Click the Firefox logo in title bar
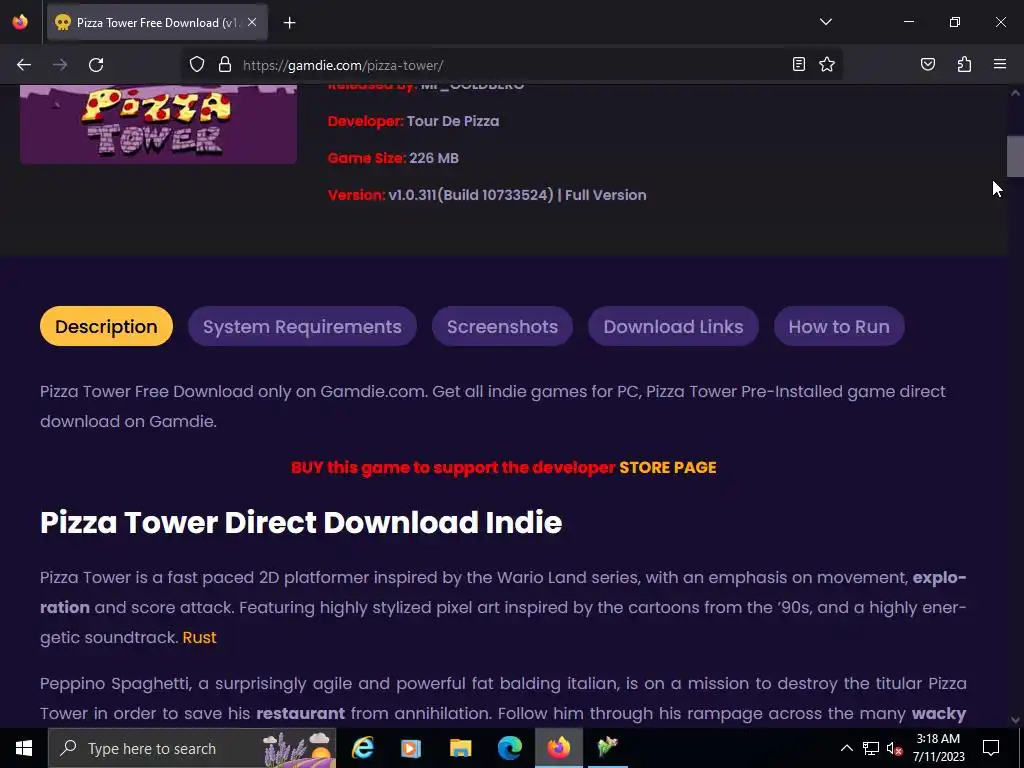 20,22
